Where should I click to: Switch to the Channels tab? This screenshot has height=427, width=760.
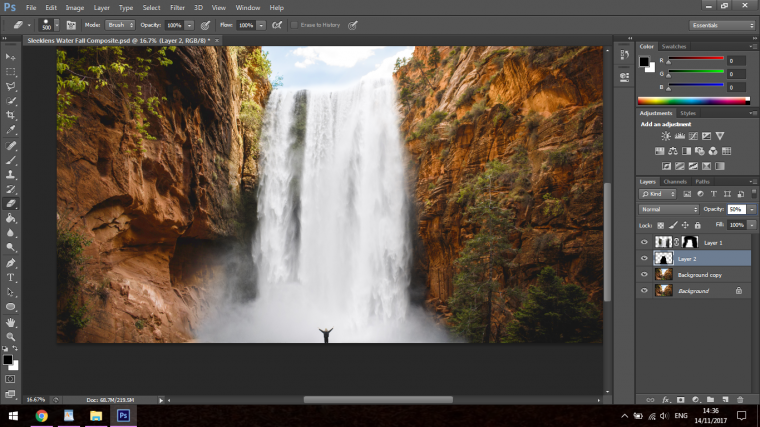[675, 182]
